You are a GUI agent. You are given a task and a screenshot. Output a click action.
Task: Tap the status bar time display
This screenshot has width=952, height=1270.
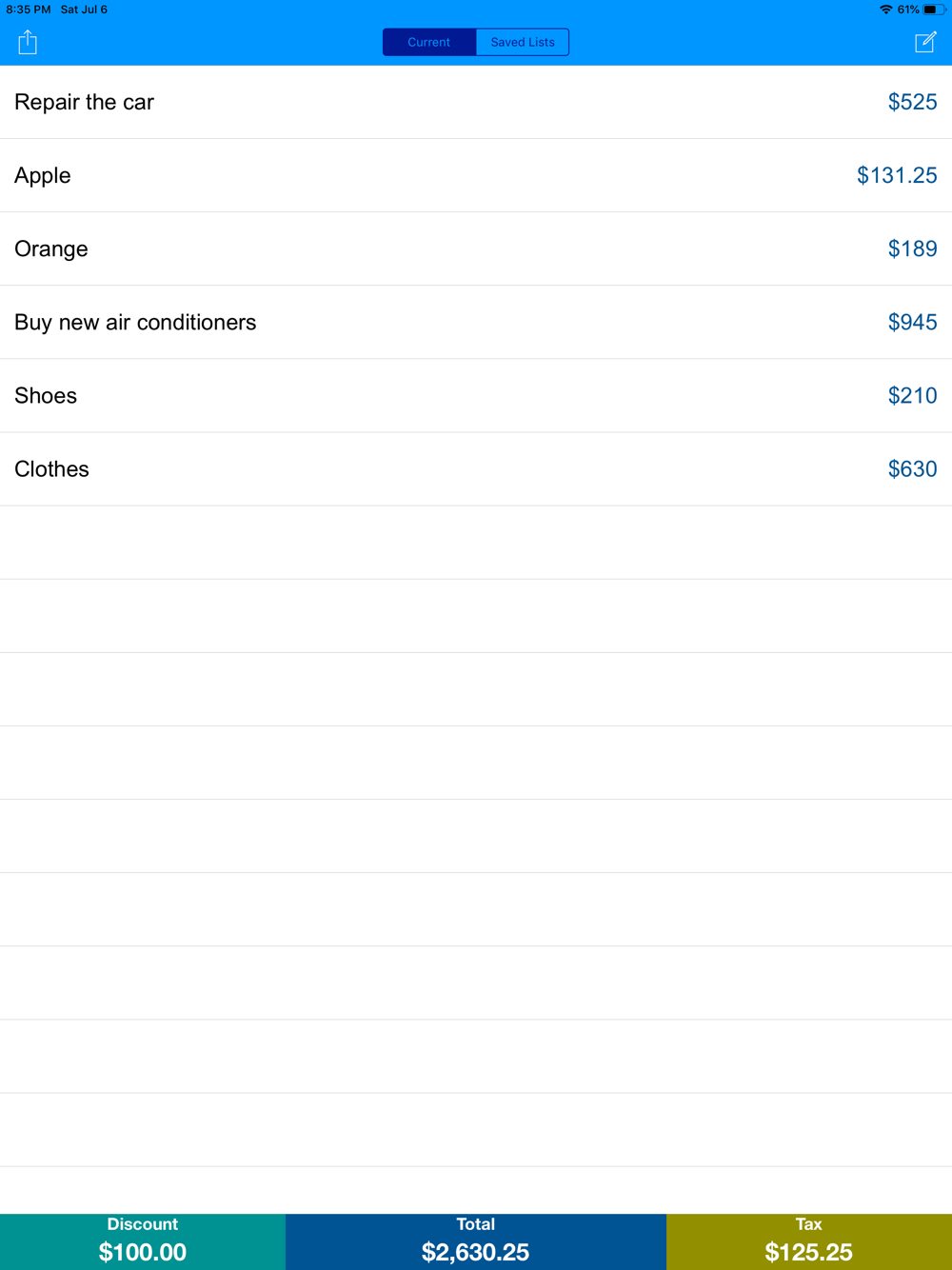pyautogui.click(x=29, y=10)
